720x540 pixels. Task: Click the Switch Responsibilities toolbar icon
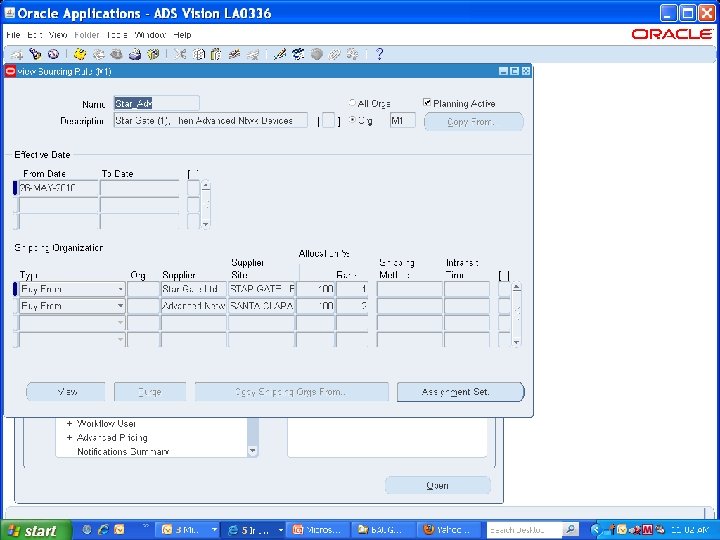[x=116, y=55]
